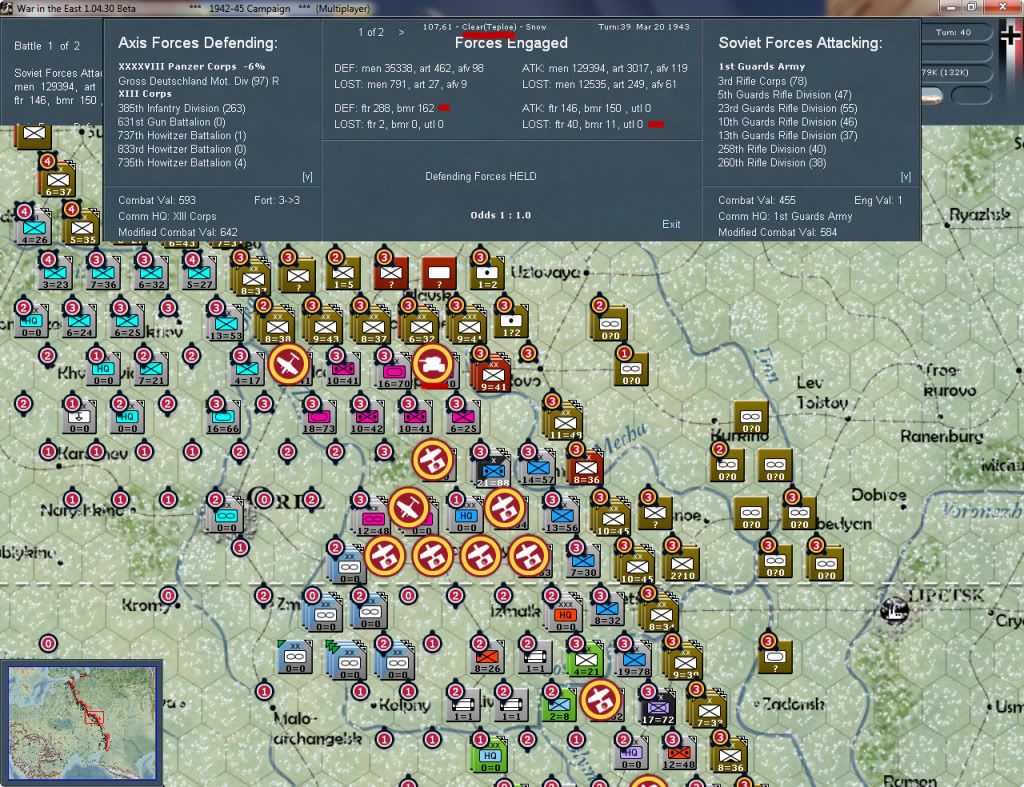This screenshot has width=1024, height=787.
Task: Select the 21=88 unit counter
Action: (492, 472)
